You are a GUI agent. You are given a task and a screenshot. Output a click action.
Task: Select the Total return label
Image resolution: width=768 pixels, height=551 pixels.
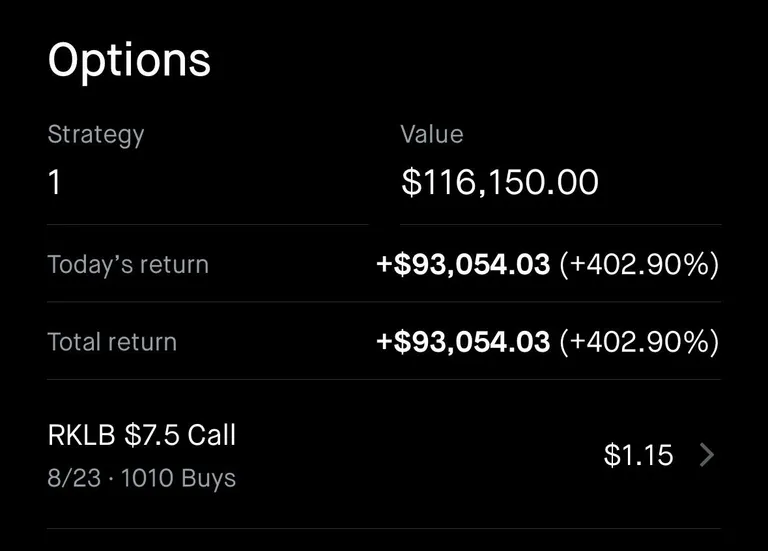point(112,342)
